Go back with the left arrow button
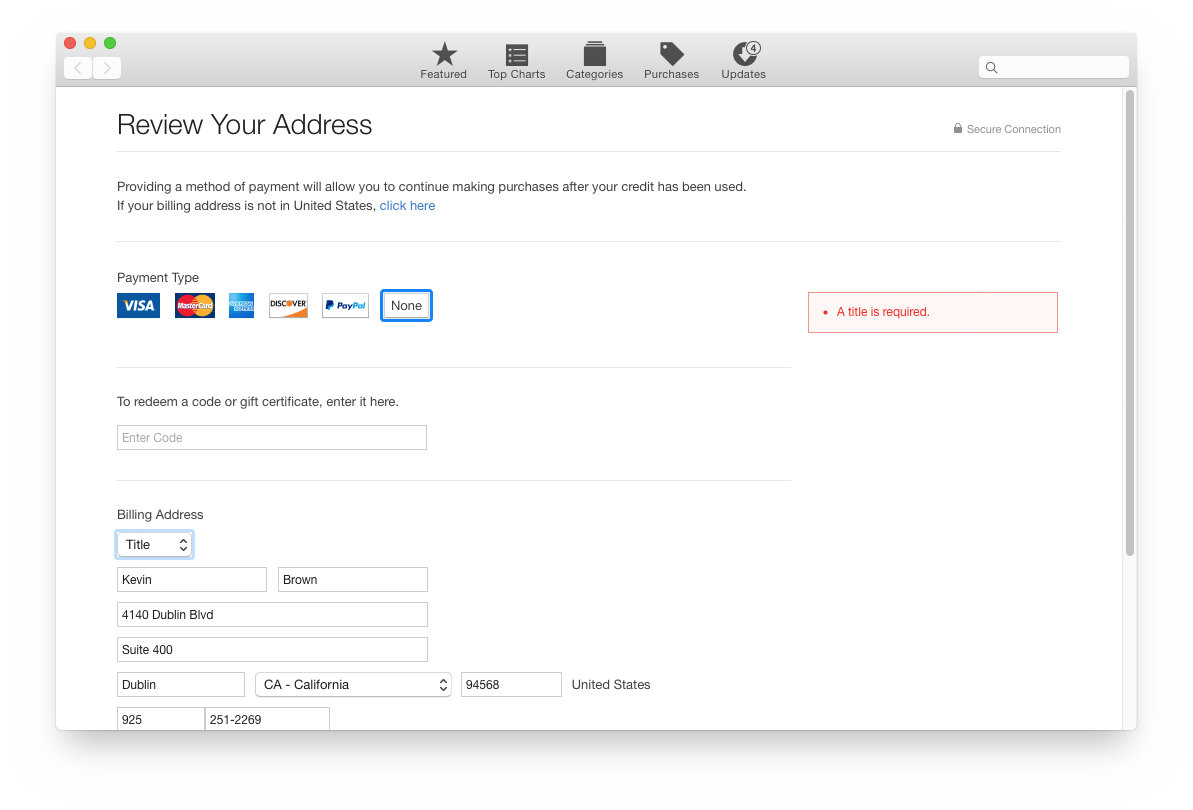The width and height of the screenshot is (1193, 810). [78, 68]
